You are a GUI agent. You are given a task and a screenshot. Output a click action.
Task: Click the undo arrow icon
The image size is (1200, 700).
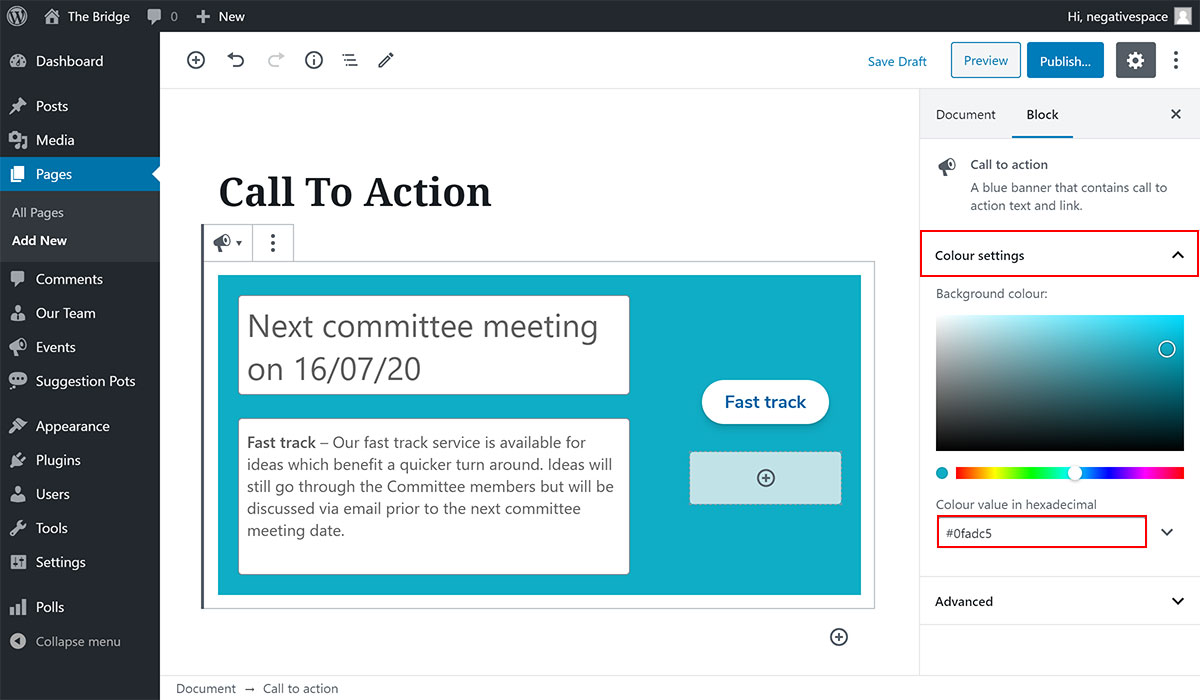[x=236, y=60]
